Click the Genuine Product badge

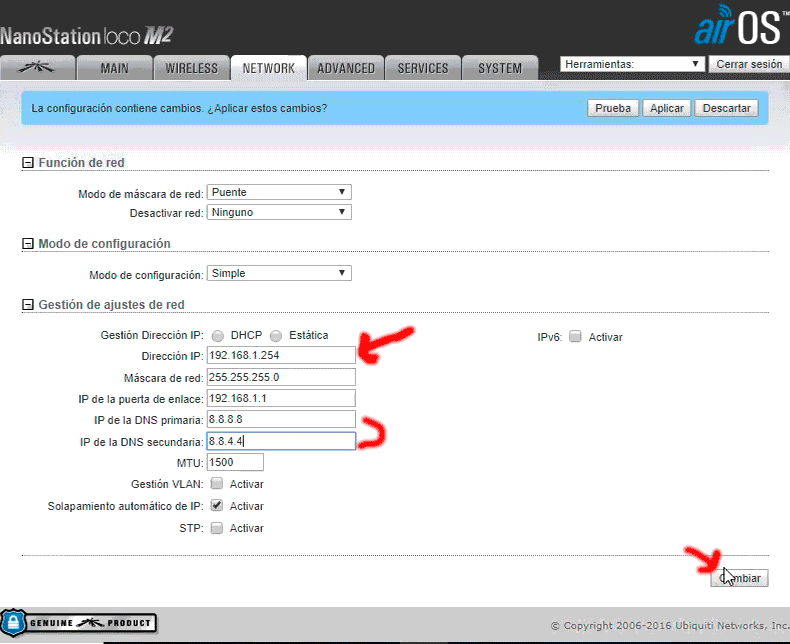[x=79, y=623]
